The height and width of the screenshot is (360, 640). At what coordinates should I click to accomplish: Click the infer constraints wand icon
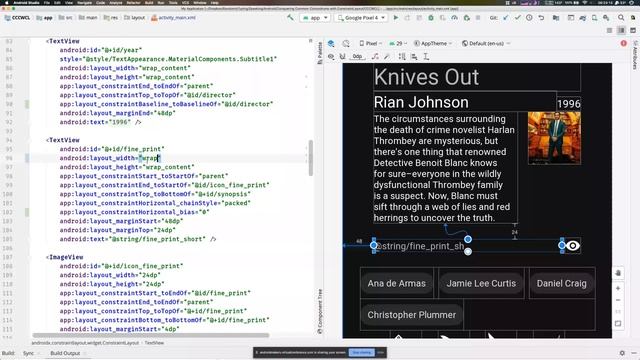pyautogui.click(x=387, y=56)
